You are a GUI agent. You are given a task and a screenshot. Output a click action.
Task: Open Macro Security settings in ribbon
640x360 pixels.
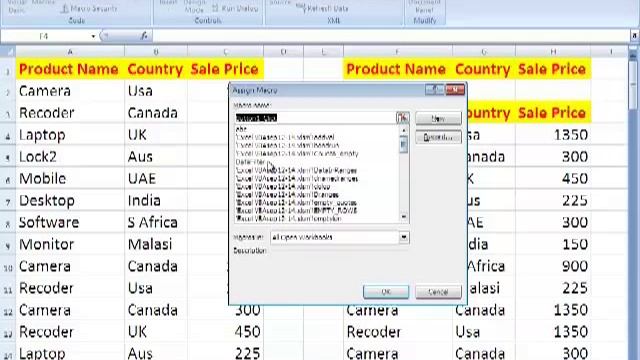pos(89,8)
